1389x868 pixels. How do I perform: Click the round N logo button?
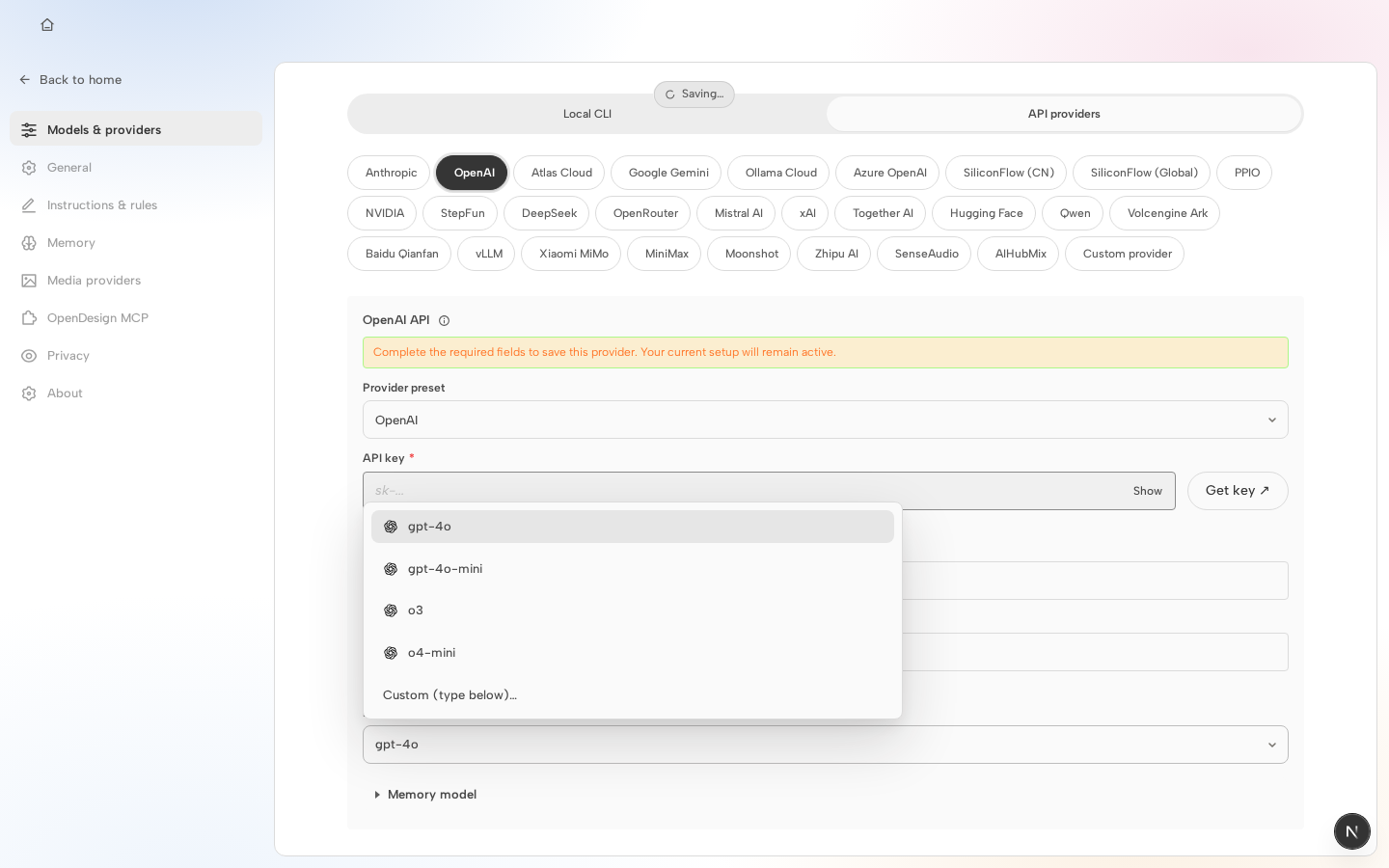[x=1352, y=831]
